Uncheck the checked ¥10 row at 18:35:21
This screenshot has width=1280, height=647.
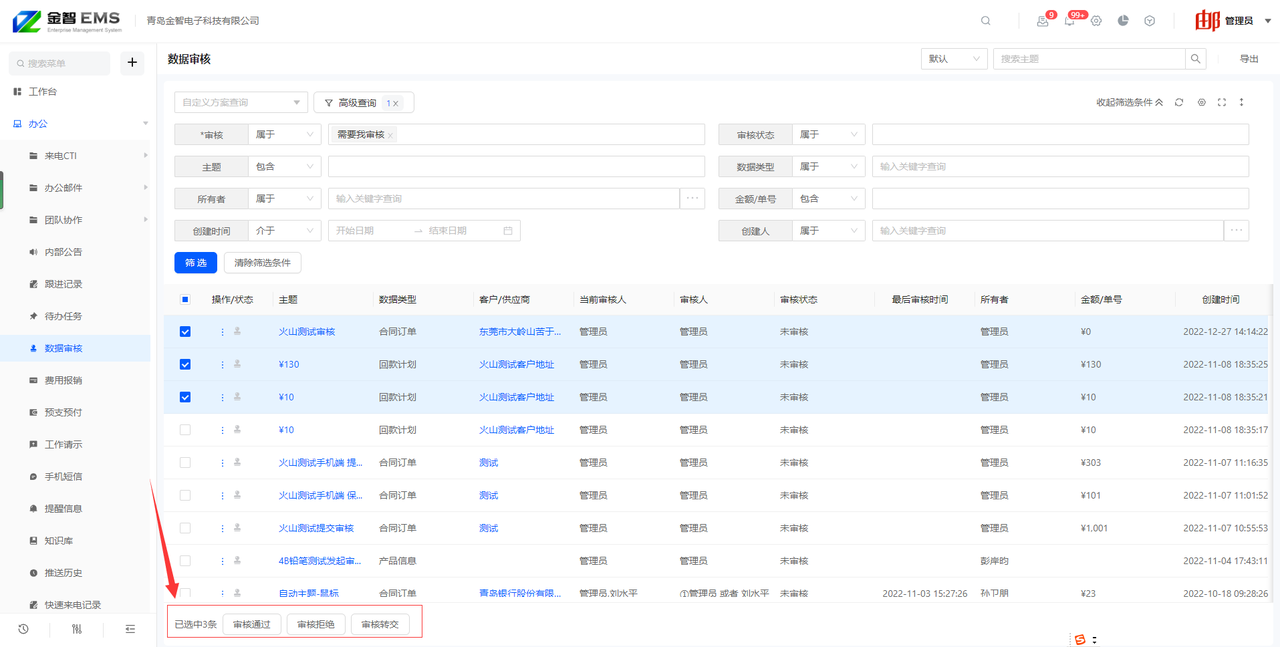pos(185,397)
